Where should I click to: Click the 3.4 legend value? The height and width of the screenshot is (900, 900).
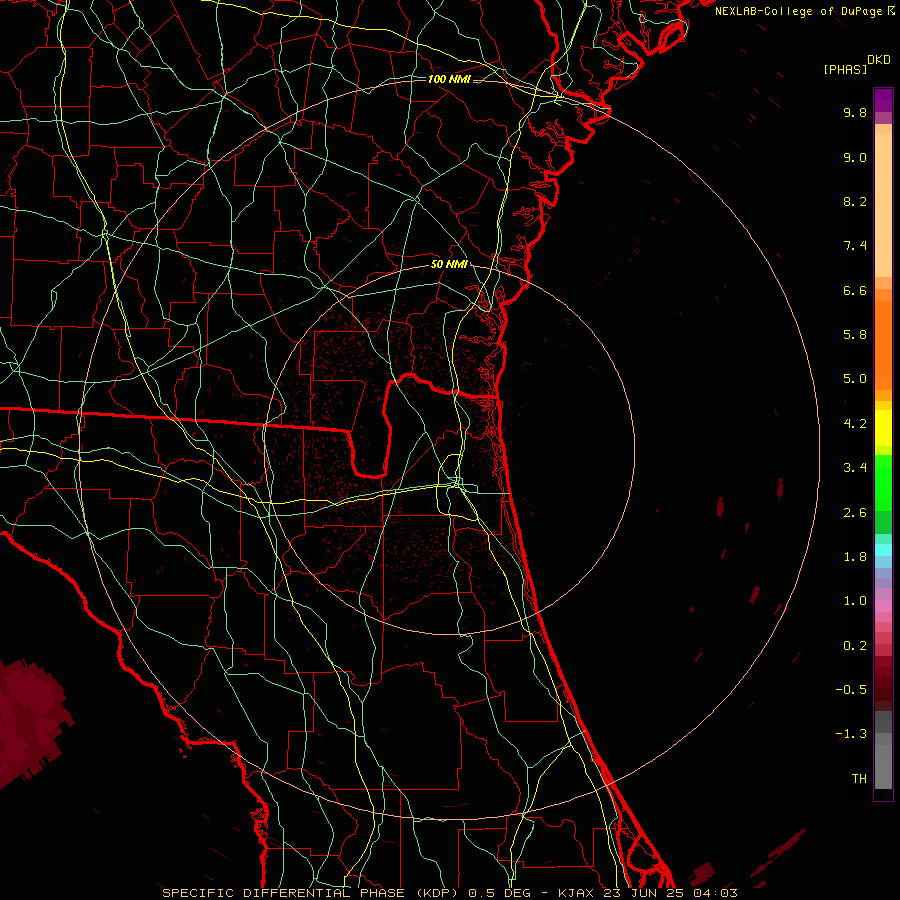tap(855, 468)
